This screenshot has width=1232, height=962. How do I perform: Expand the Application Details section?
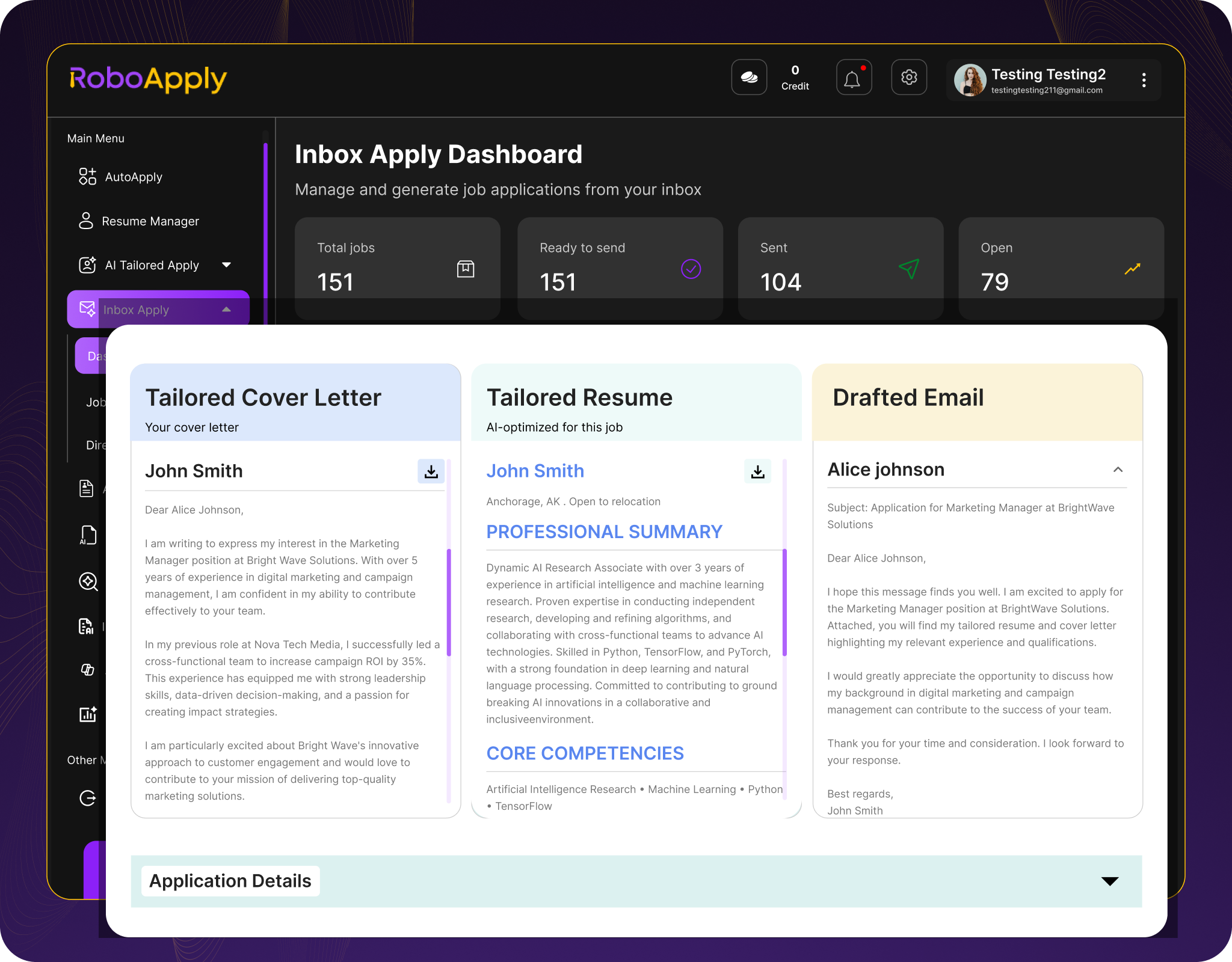pyautogui.click(x=1109, y=881)
